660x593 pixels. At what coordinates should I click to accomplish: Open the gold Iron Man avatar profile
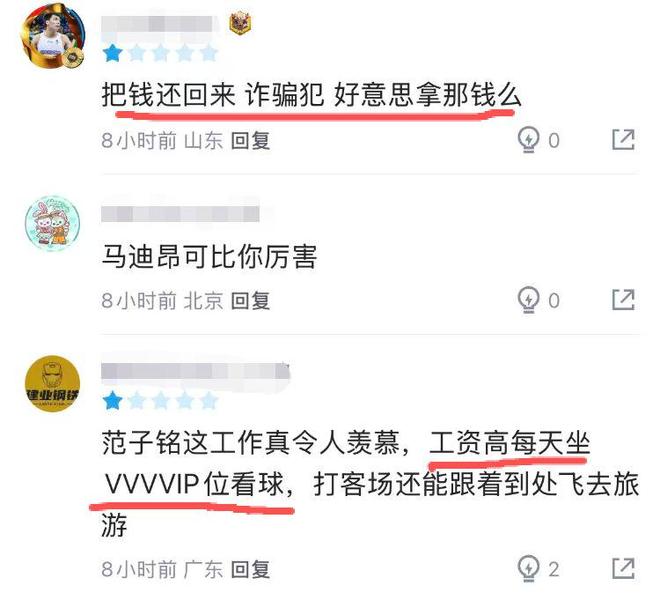click(52, 383)
